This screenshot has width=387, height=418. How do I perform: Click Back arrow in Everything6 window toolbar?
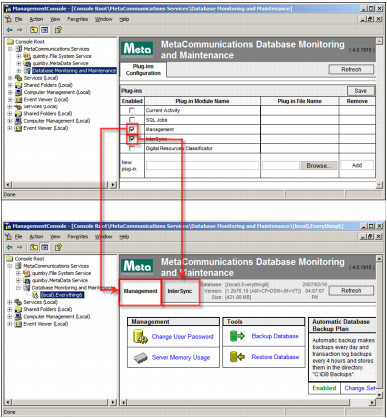click(10, 247)
